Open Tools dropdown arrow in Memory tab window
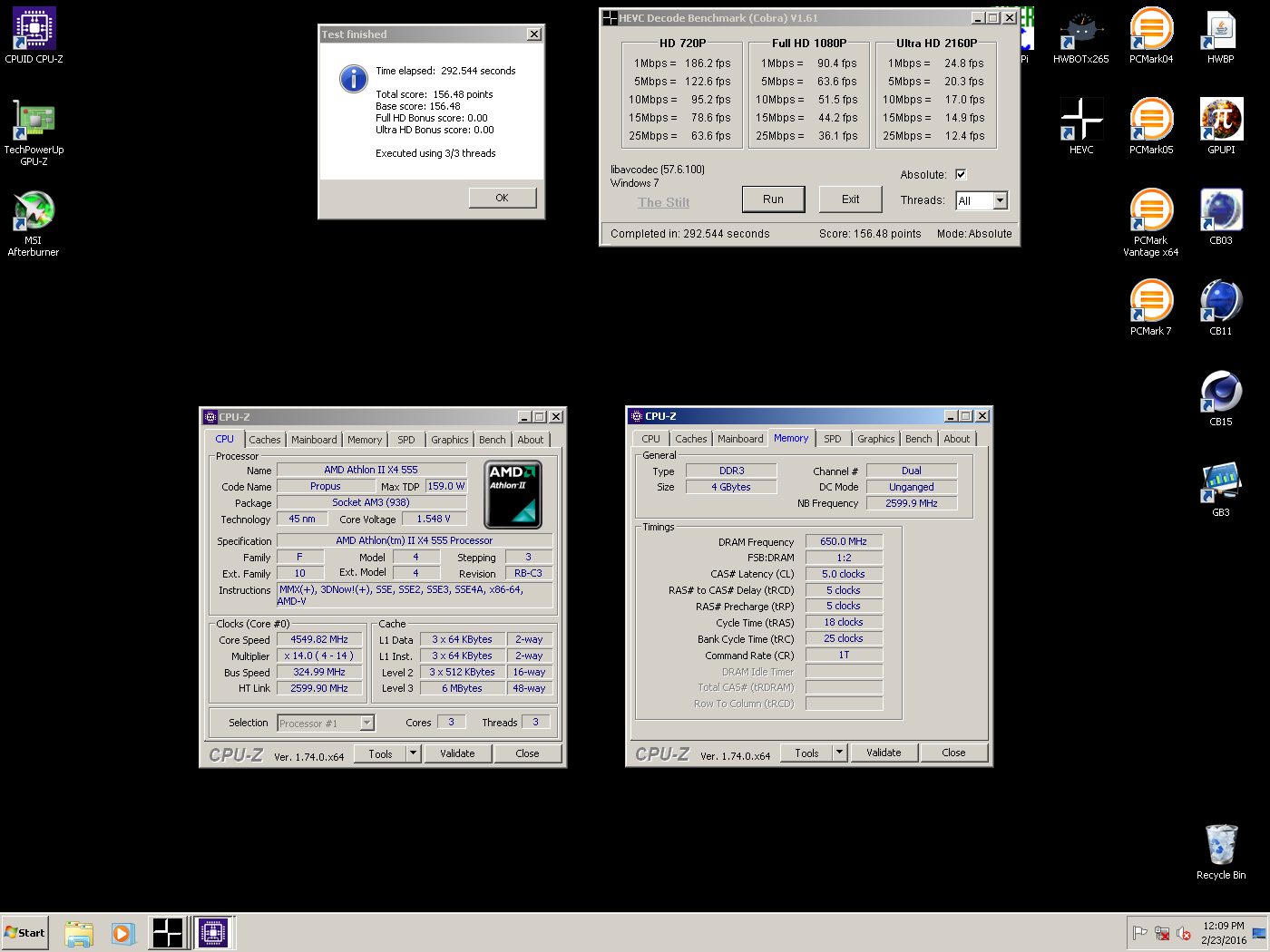Image resolution: width=1270 pixels, height=952 pixels. (839, 753)
